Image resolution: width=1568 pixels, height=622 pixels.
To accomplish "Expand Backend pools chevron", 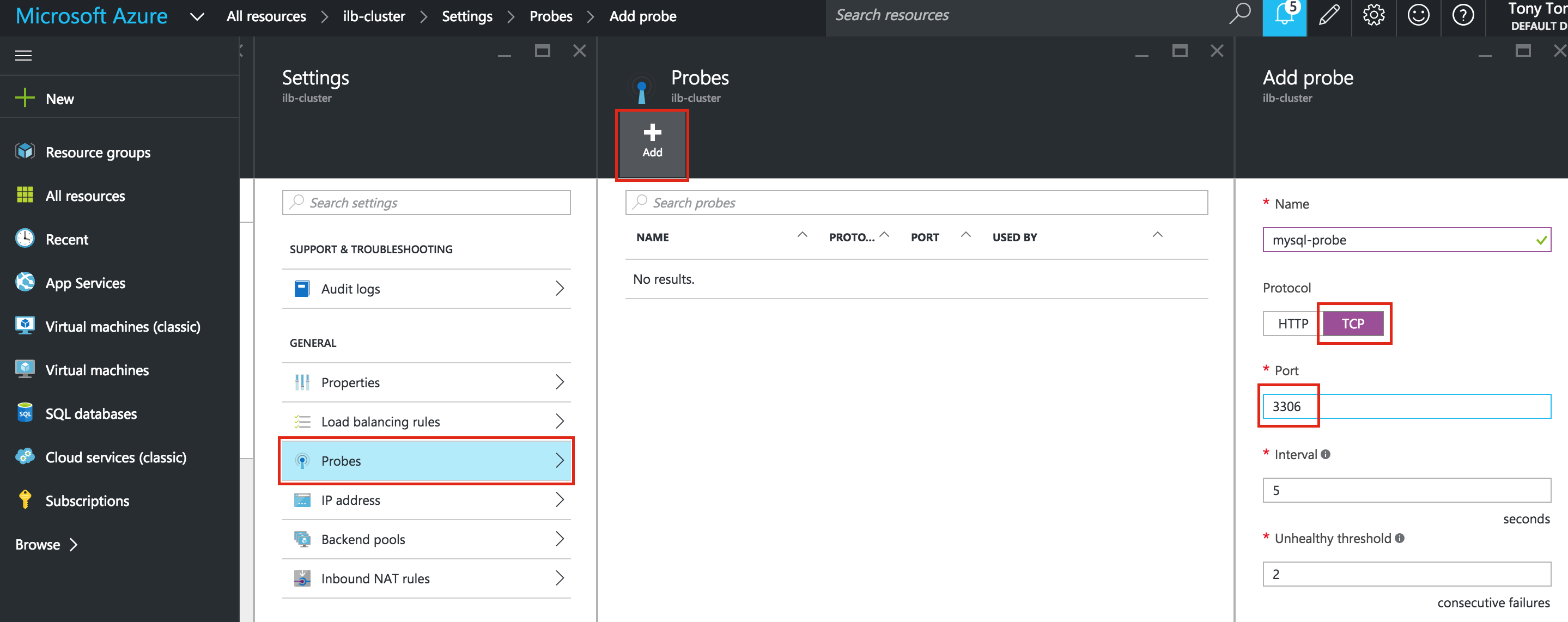I will [560, 539].
